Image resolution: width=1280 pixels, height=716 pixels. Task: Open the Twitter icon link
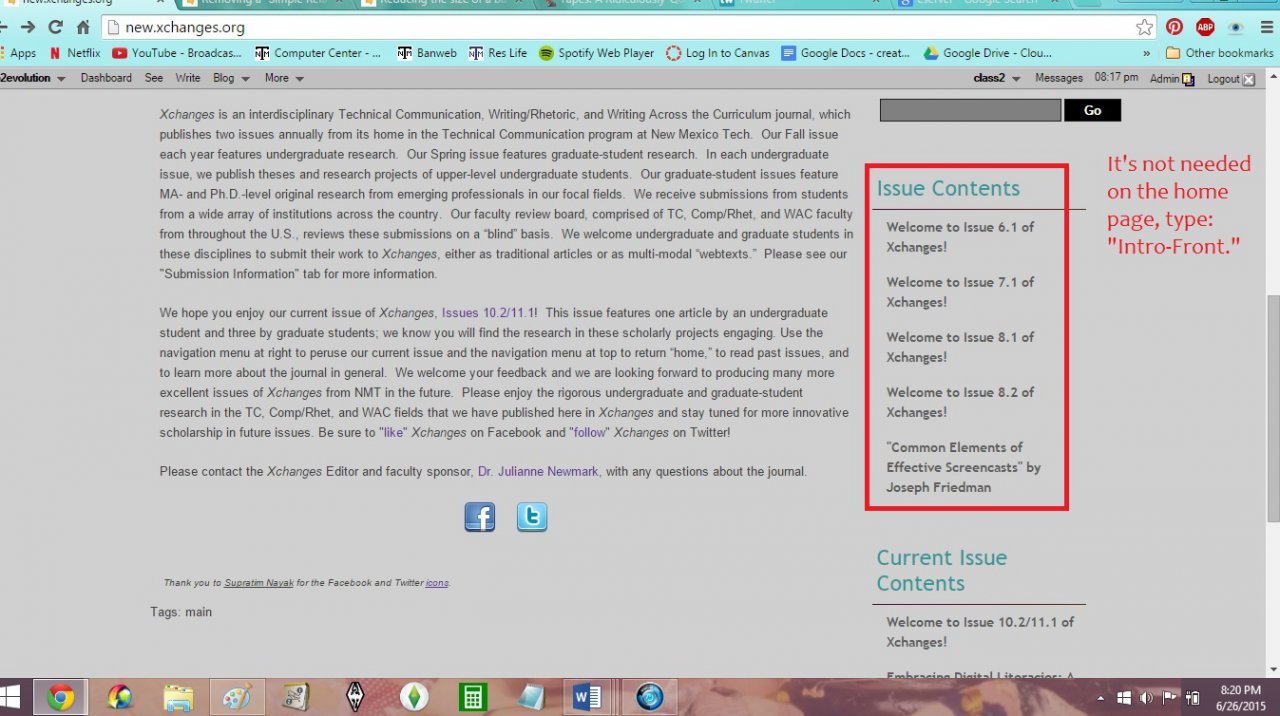pyautogui.click(x=532, y=517)
